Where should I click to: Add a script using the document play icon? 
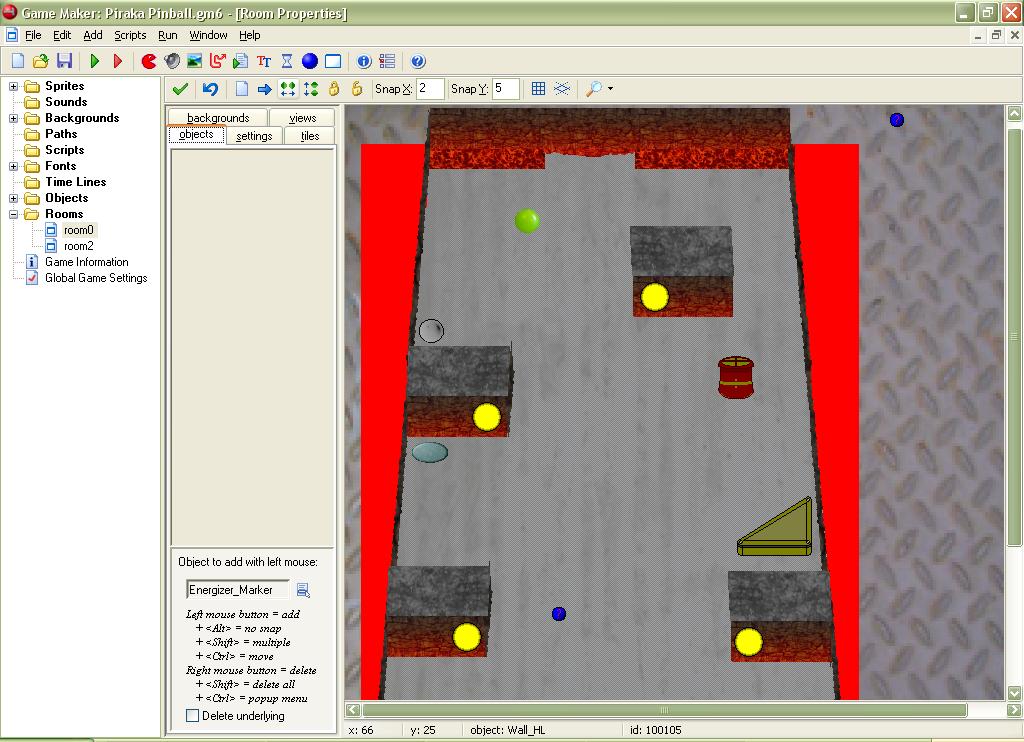240,61
